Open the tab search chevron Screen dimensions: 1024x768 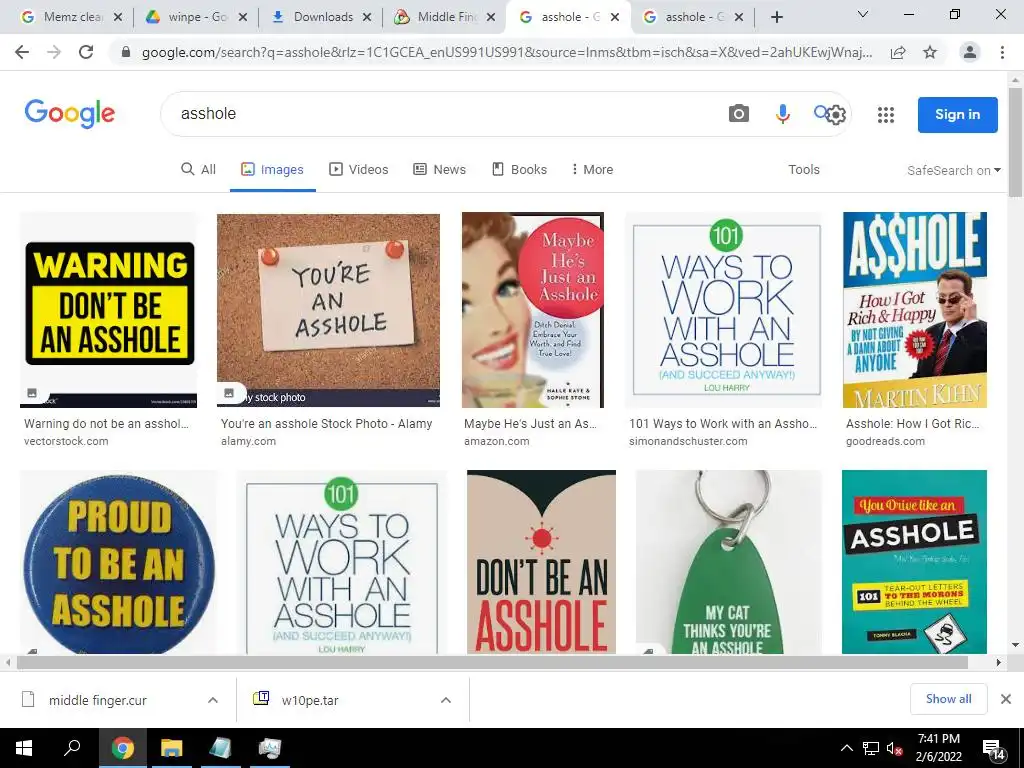coord(863,14)
